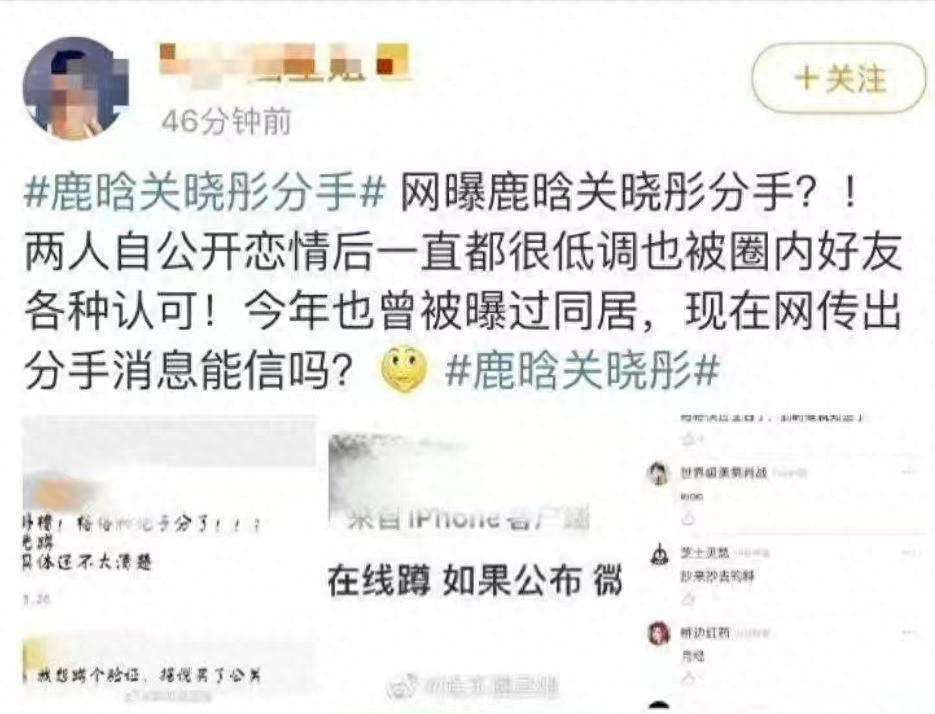Open the blurred poster username

click(x=284, y=63)
